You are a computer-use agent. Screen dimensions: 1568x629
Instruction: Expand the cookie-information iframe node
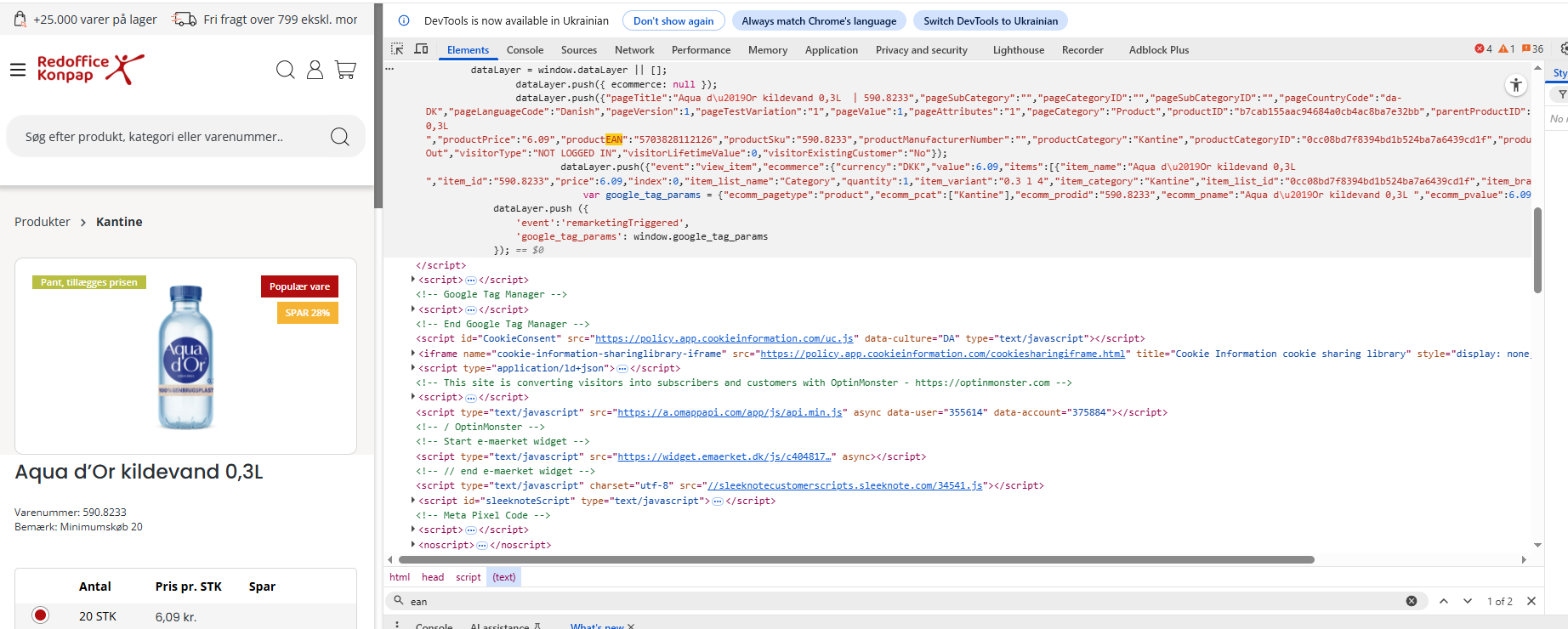(413, 354)
